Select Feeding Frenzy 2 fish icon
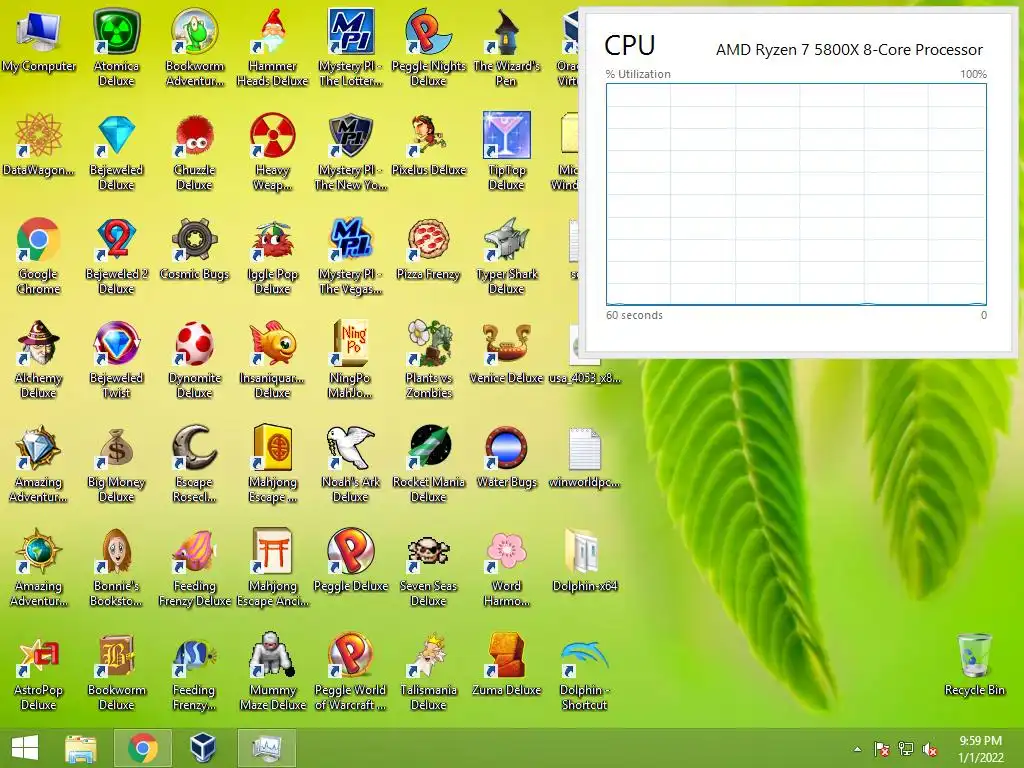This screenshot has width=1024, height=768. tap(195, 656)
